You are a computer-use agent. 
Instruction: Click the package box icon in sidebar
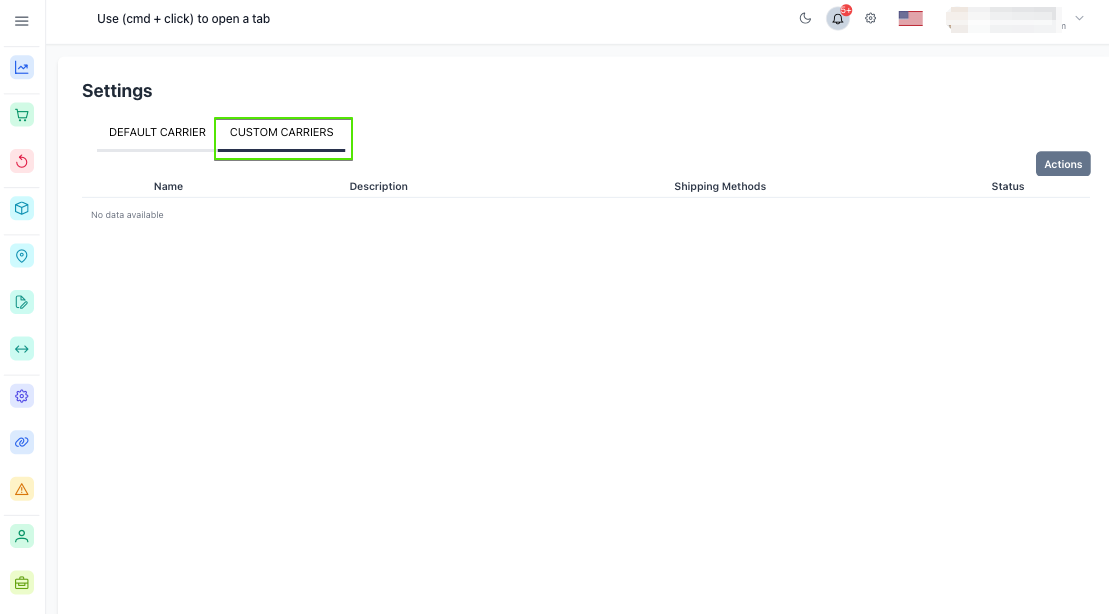coord(22,208)
